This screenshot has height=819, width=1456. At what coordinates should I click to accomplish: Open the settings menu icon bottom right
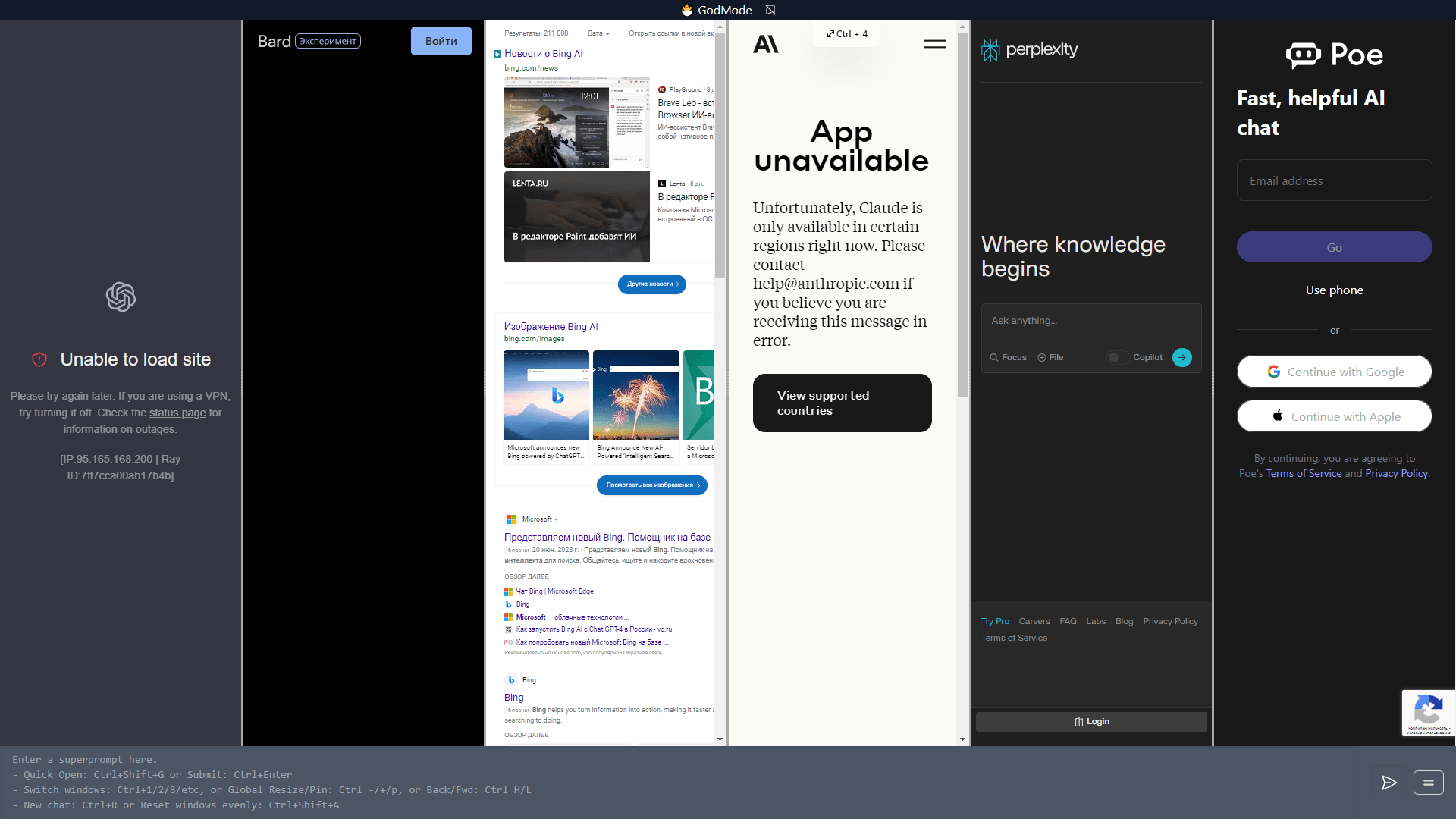1428,783
